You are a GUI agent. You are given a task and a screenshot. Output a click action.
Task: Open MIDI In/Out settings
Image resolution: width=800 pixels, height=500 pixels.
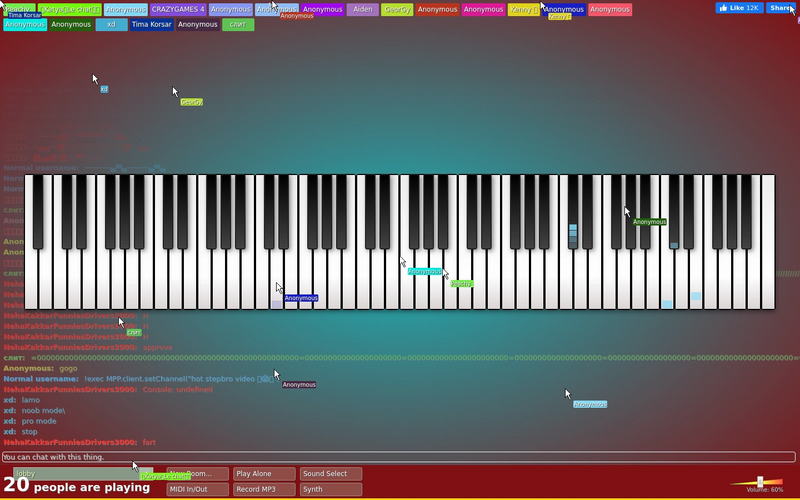pyautogui.click(x=197, y=489)
